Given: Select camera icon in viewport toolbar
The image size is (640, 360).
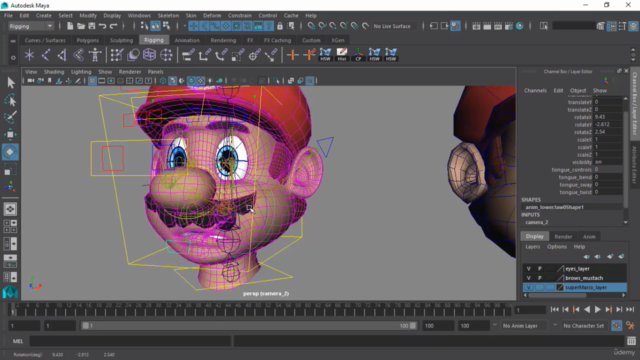Looking at the screenshot, I should 31,81.
